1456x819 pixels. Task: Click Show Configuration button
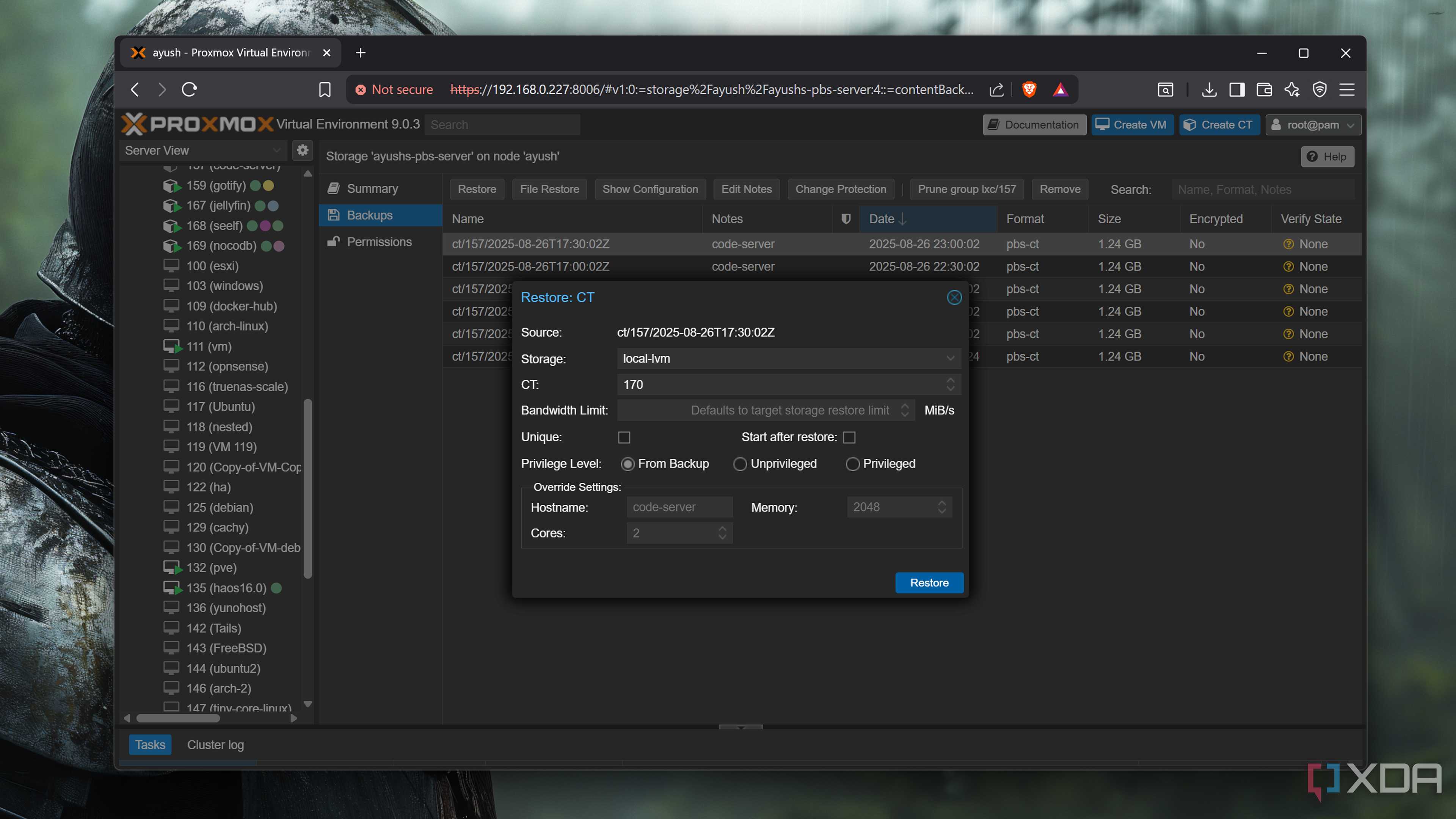click(x=650, y=189)
